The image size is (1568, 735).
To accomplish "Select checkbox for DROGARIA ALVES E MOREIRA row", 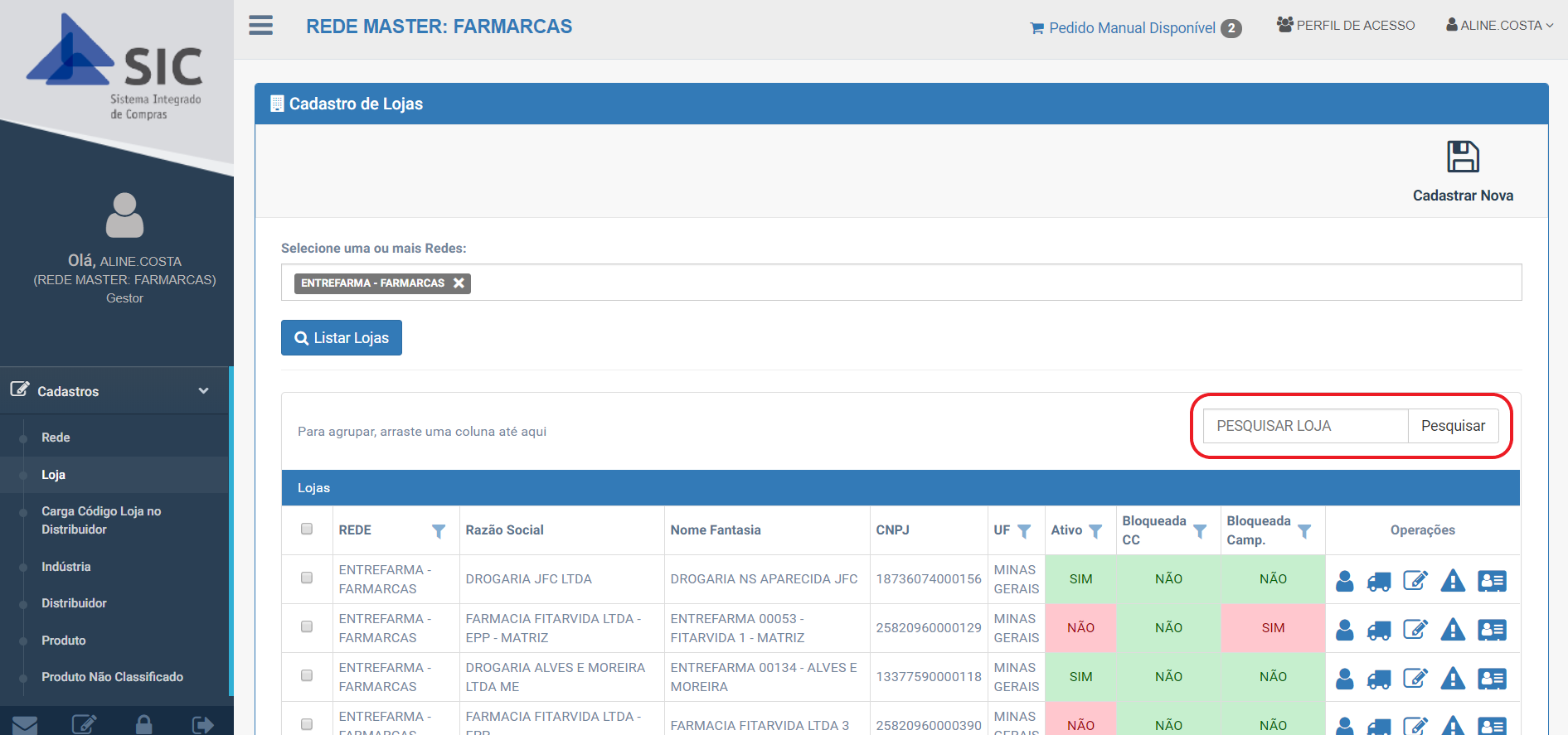I will [x=307, y=675].
